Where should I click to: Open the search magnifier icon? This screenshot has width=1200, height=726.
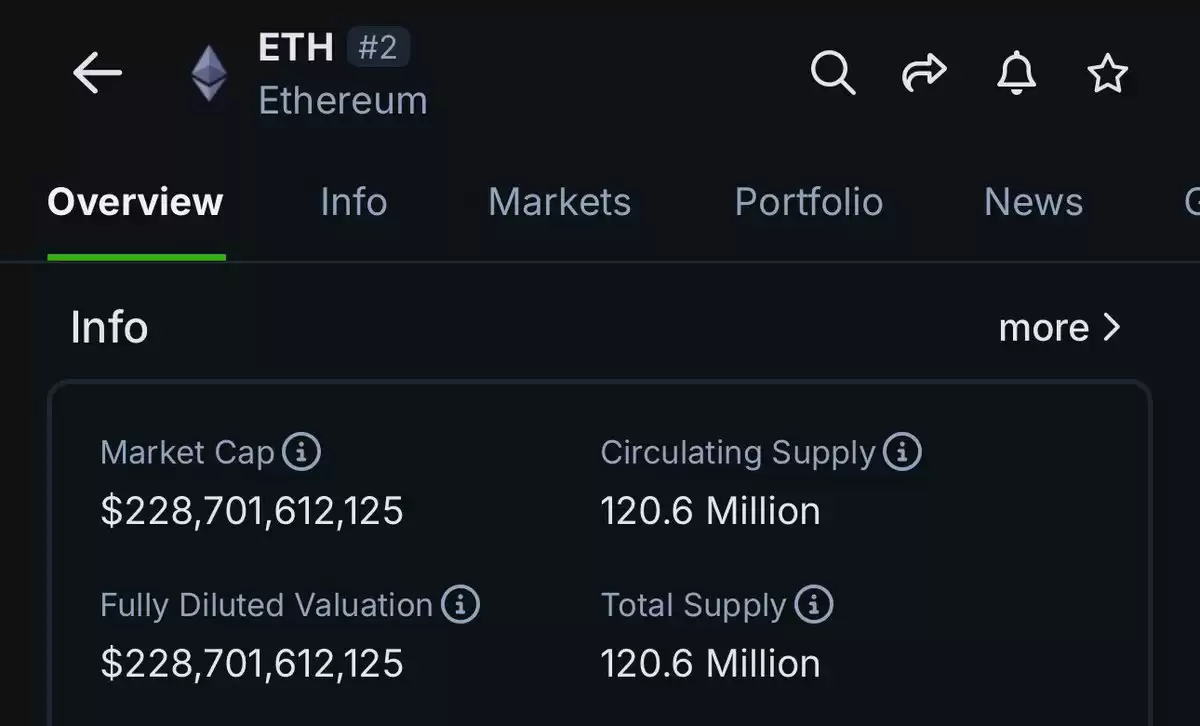click(x=832, y=73)
